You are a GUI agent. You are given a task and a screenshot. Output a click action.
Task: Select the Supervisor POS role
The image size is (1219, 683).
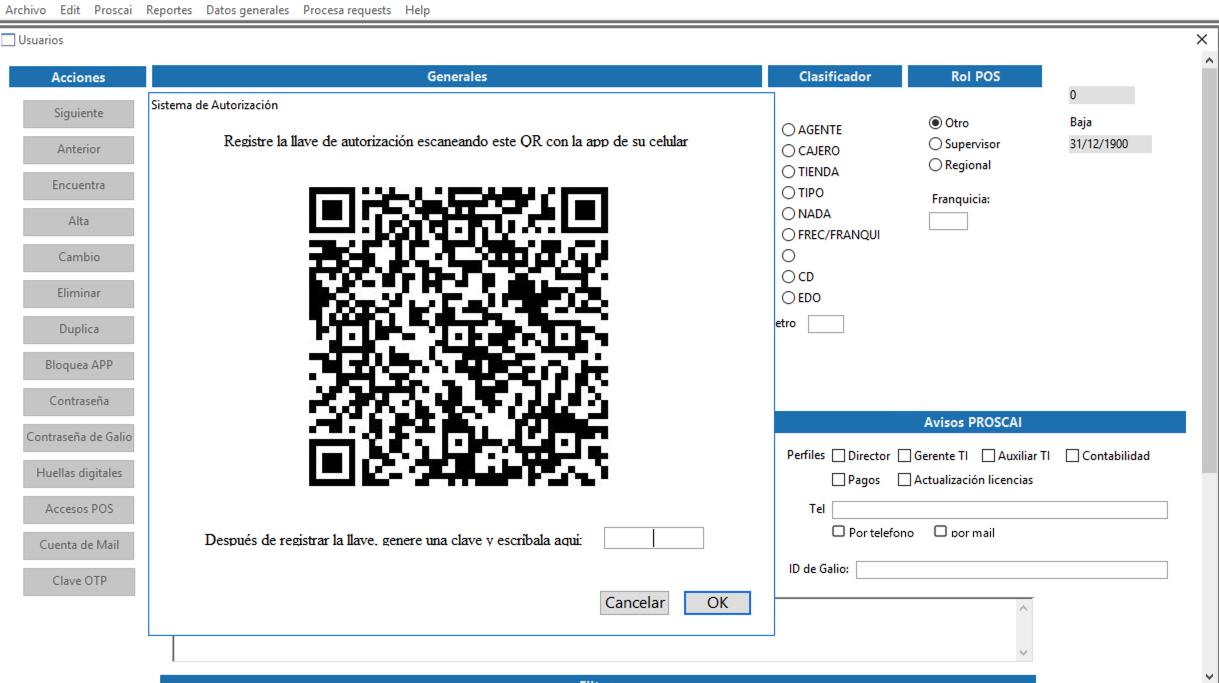[x=935, y=144]
